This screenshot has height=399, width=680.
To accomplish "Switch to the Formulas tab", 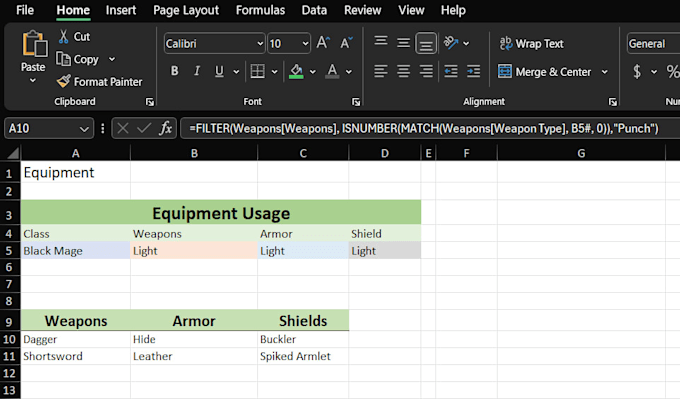I will pyautogui.click(x=260, y=10).
